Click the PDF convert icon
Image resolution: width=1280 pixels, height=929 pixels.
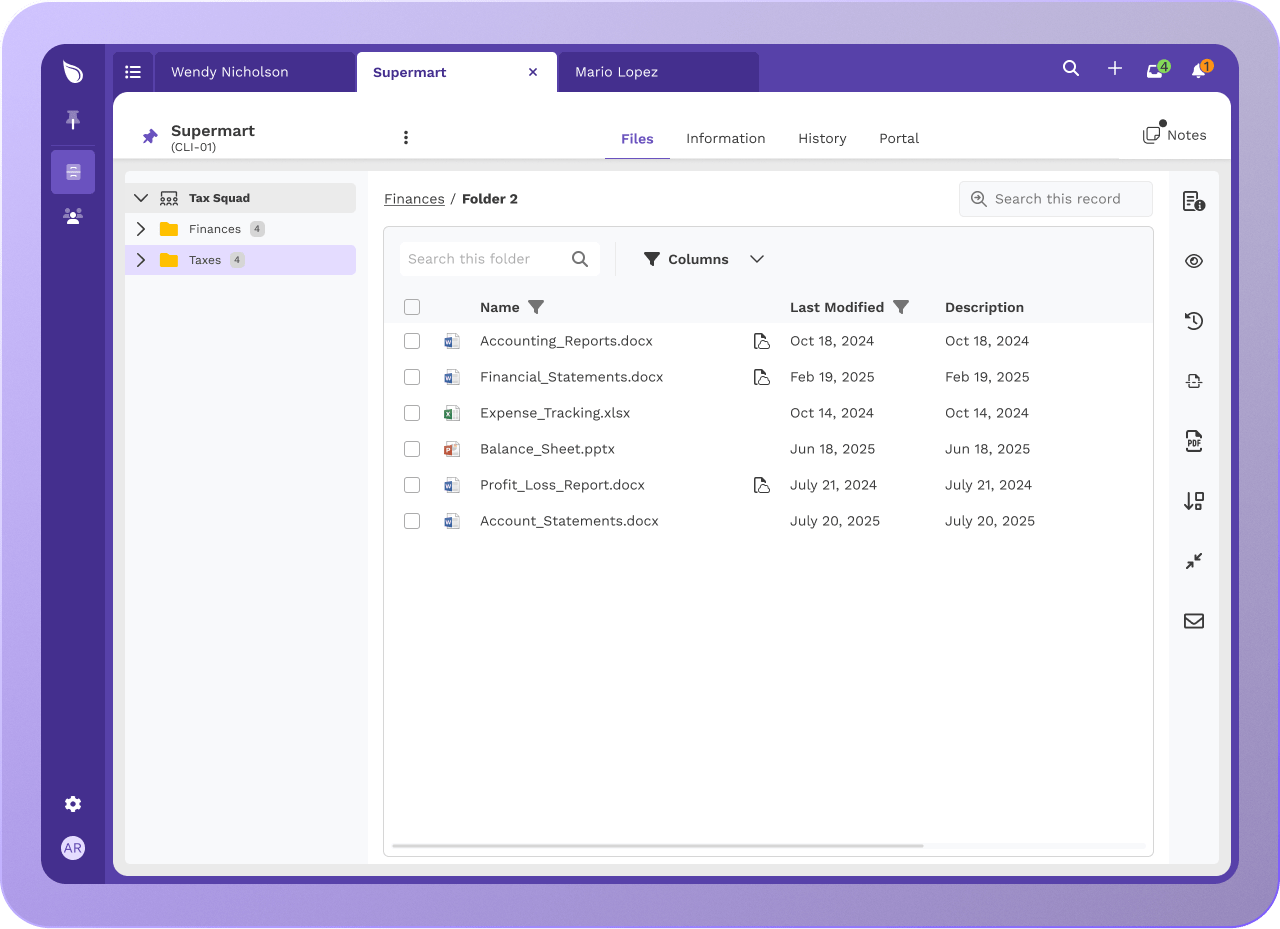click(1194, 441)
